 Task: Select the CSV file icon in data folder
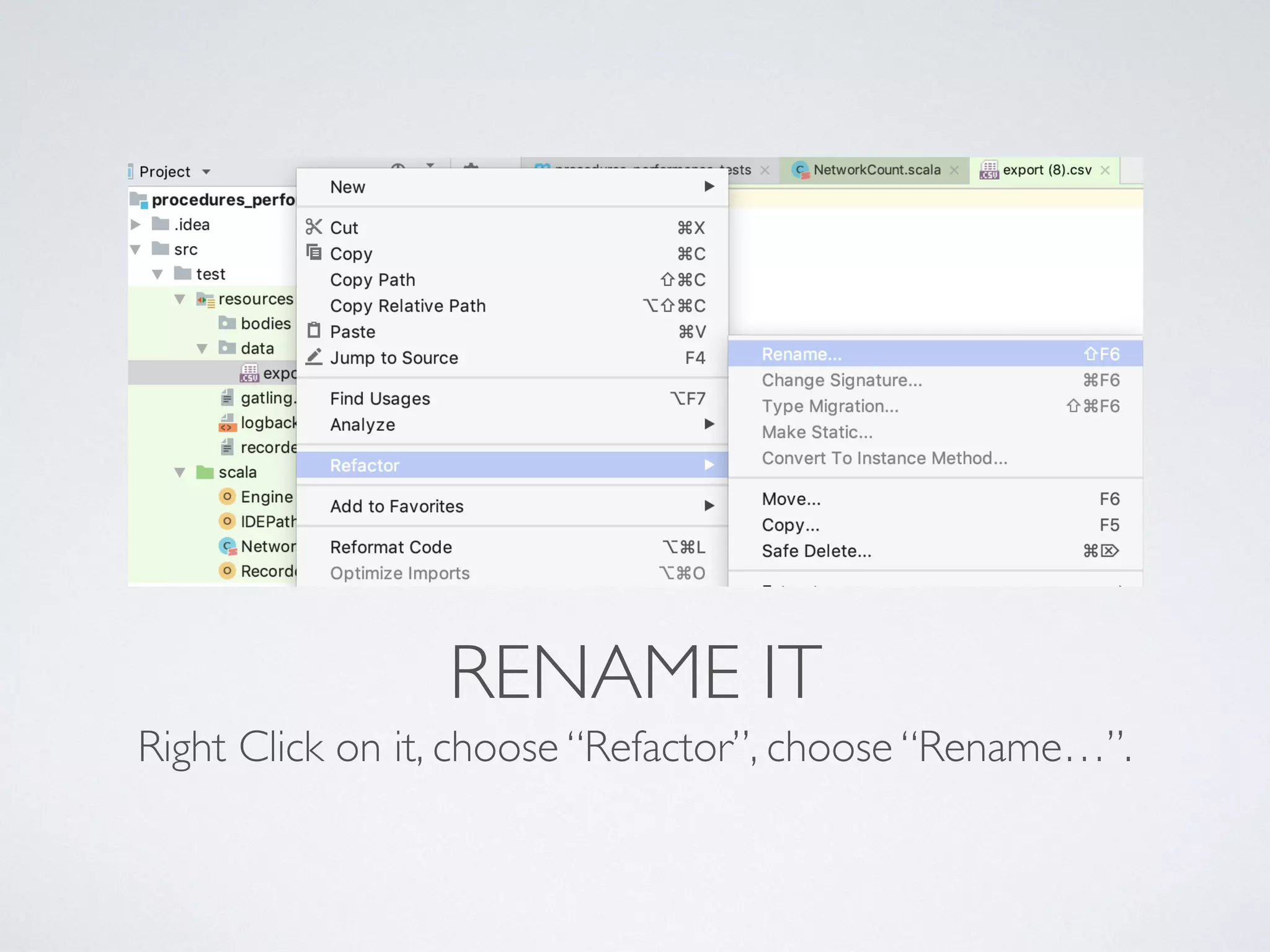pos(249,373)
